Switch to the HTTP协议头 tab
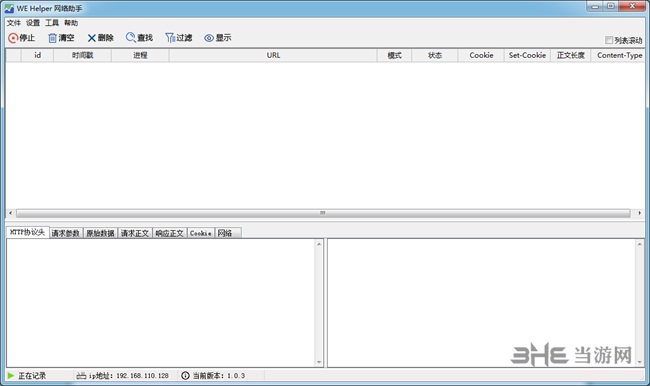 click(27, 232)
